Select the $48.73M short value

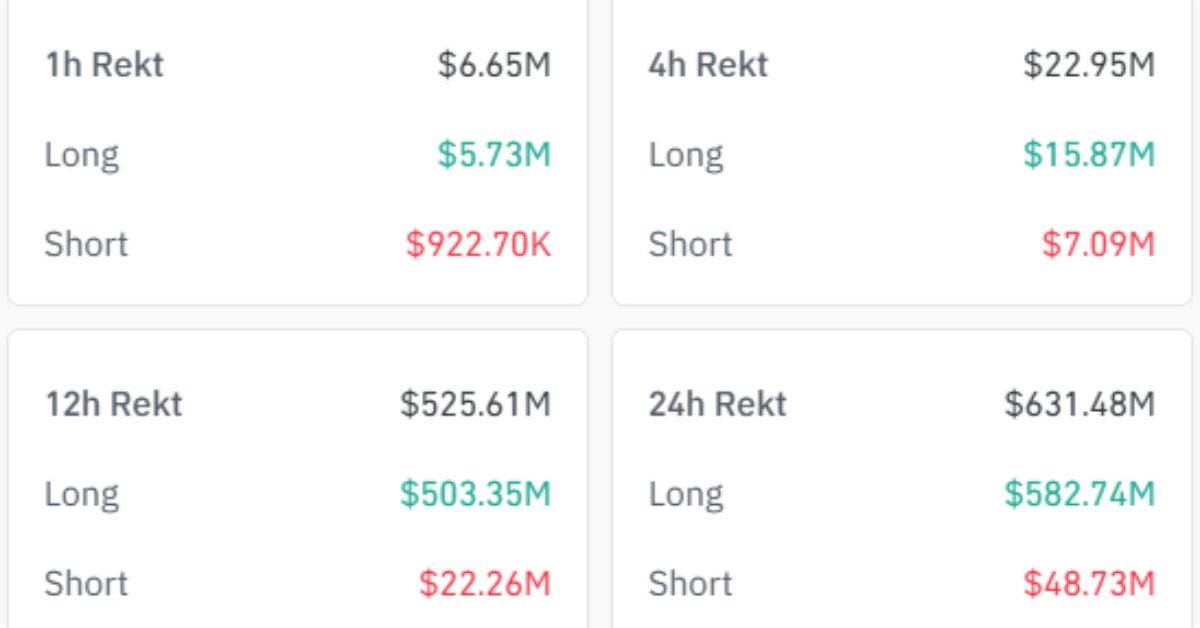1089,583
